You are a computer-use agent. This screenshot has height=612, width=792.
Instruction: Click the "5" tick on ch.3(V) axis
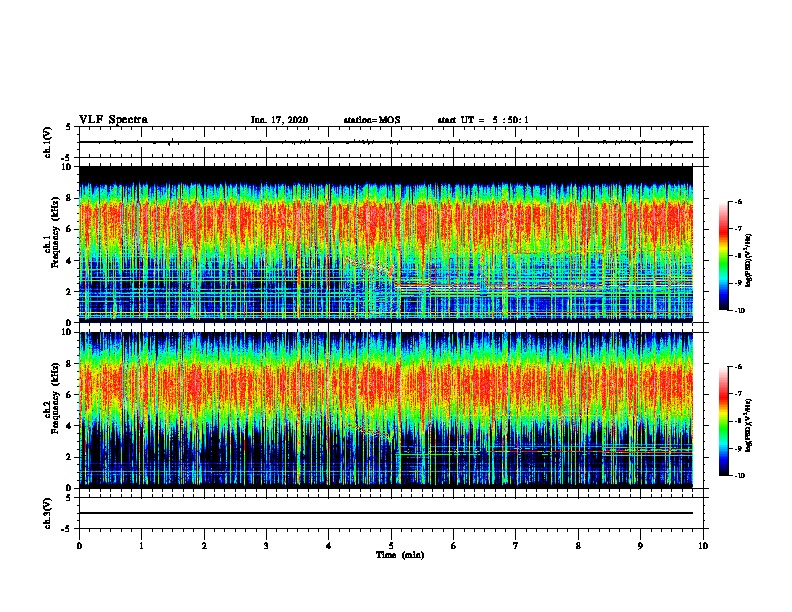(x=69, y=498)
